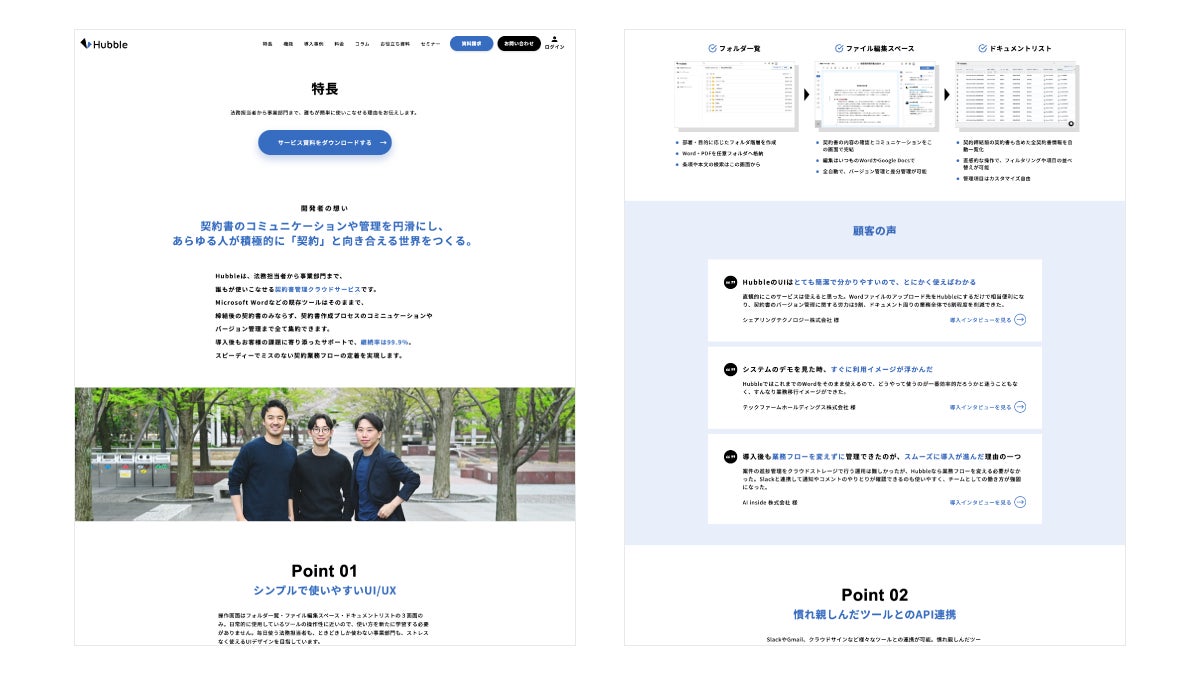1200x675 pixels.
Task: Open 導入インタビューを見る for シェアリングテクノロジー
Action: pyautogui.click(x=981, y=320)
